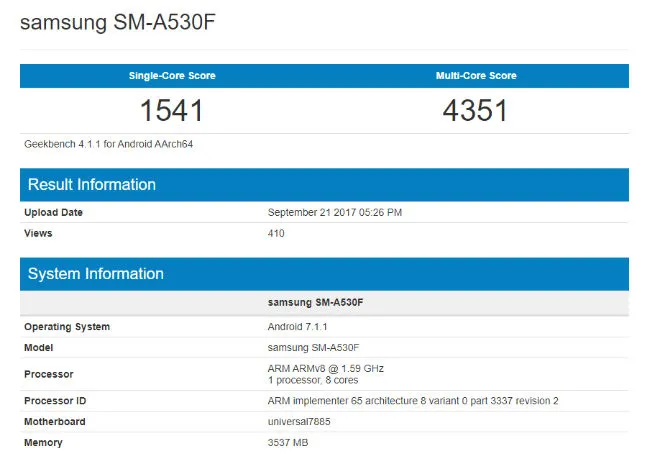Click the 'Multi-Core Score' header
Viewport: 660px width, 464px height.
pos(476,76)
